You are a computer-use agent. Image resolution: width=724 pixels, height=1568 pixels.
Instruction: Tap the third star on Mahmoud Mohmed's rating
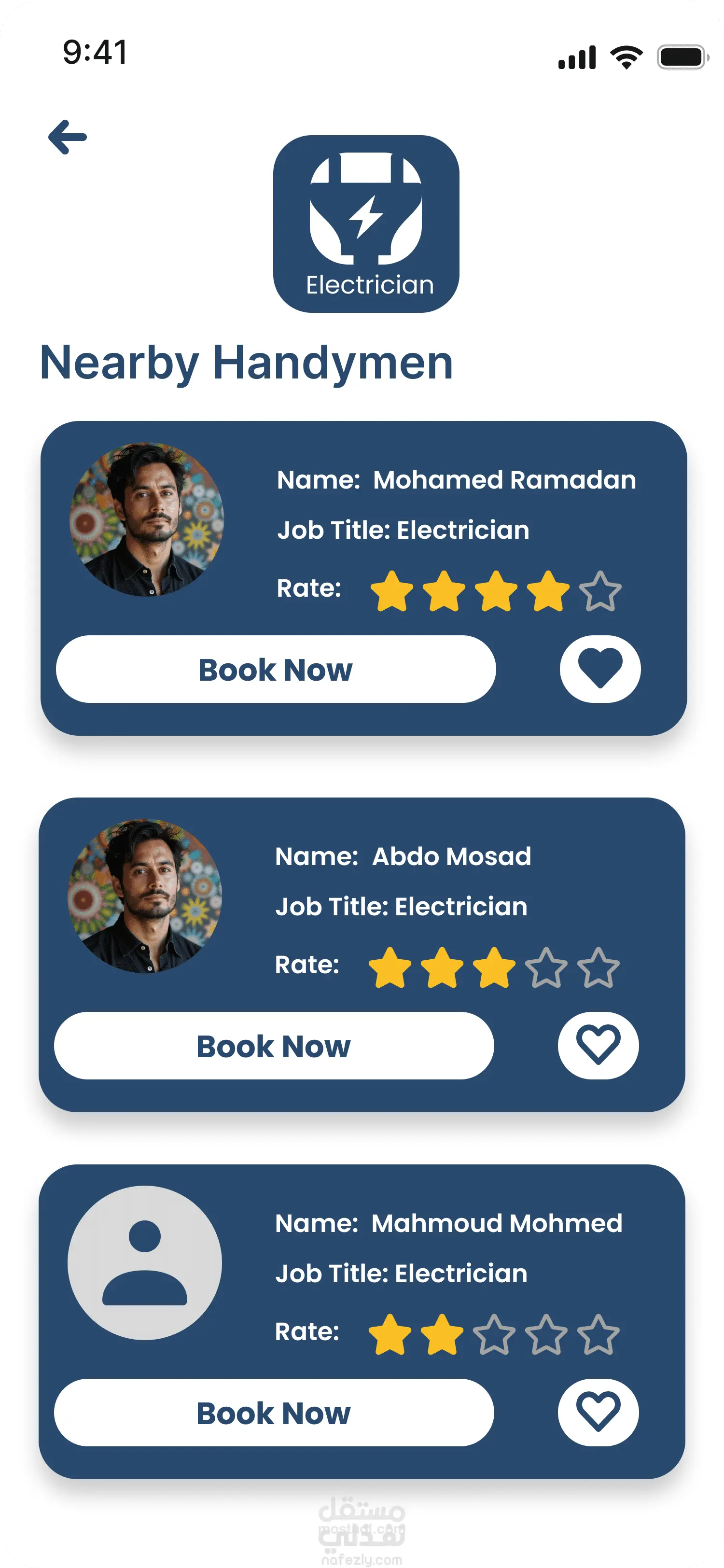point(494,1334)
